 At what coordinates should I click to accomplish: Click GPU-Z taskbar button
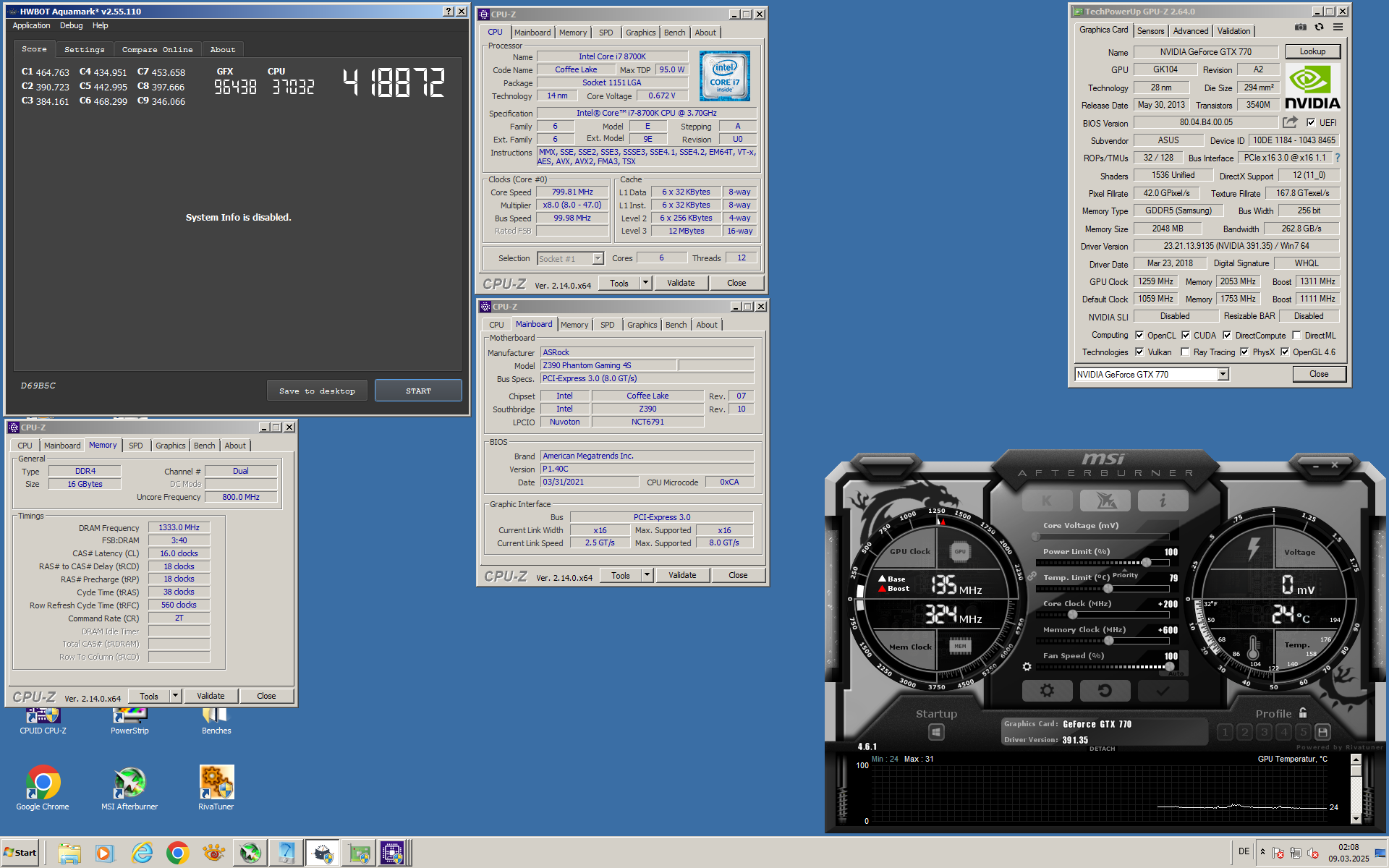pos(359,853)
